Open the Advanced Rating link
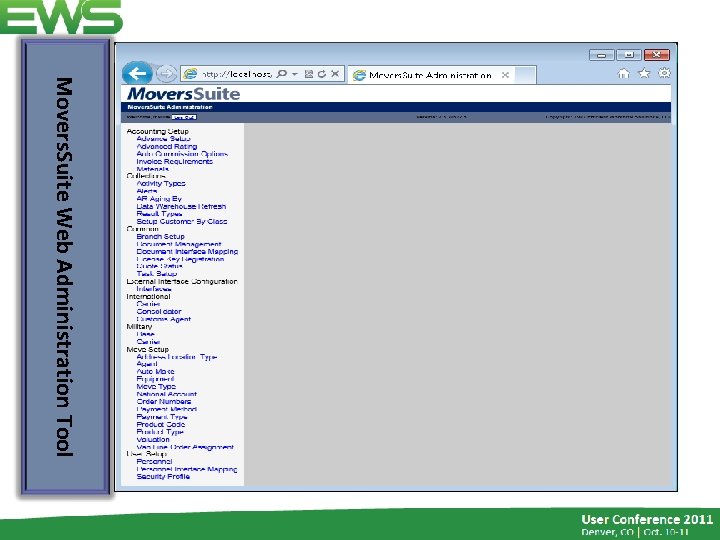This screenshot has width=720, height=540. coord(167,146)
